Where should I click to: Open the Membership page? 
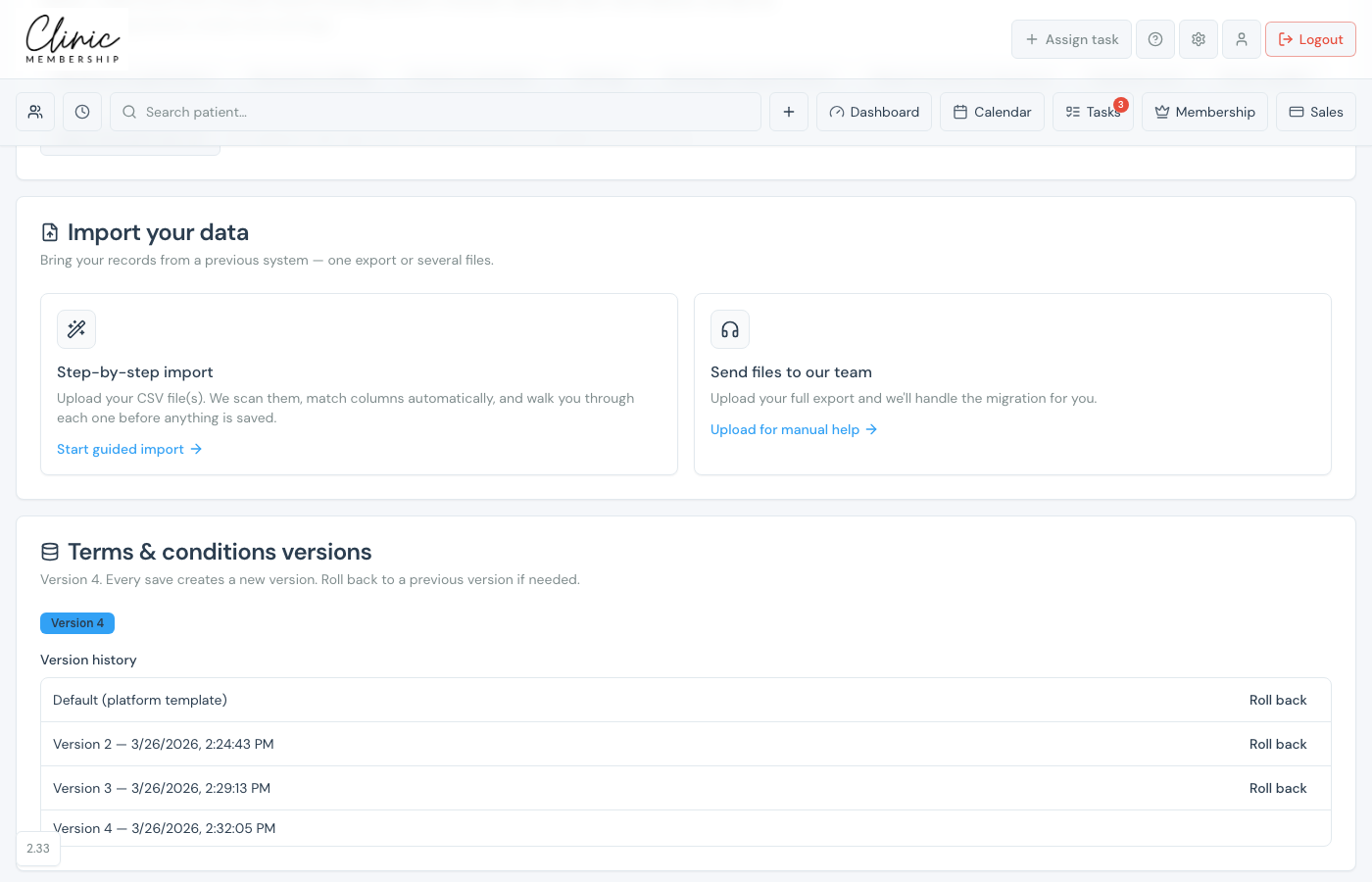pos(1204,112)
